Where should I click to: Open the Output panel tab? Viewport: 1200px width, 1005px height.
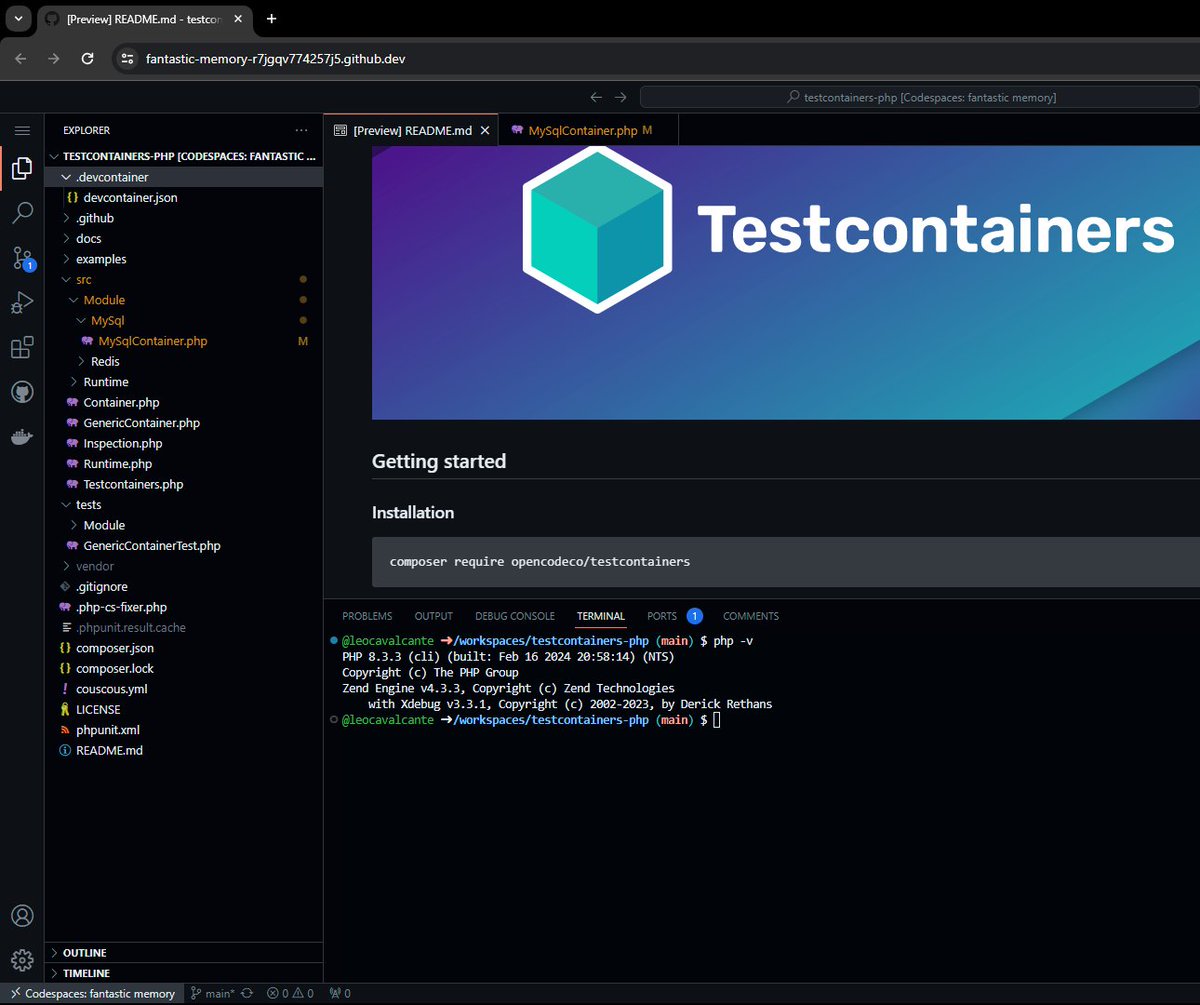434,616
